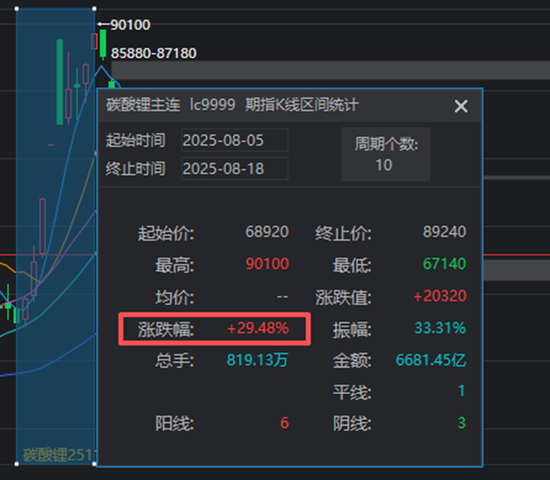
Task: Select the starting price value 68920
Action: 267,232
